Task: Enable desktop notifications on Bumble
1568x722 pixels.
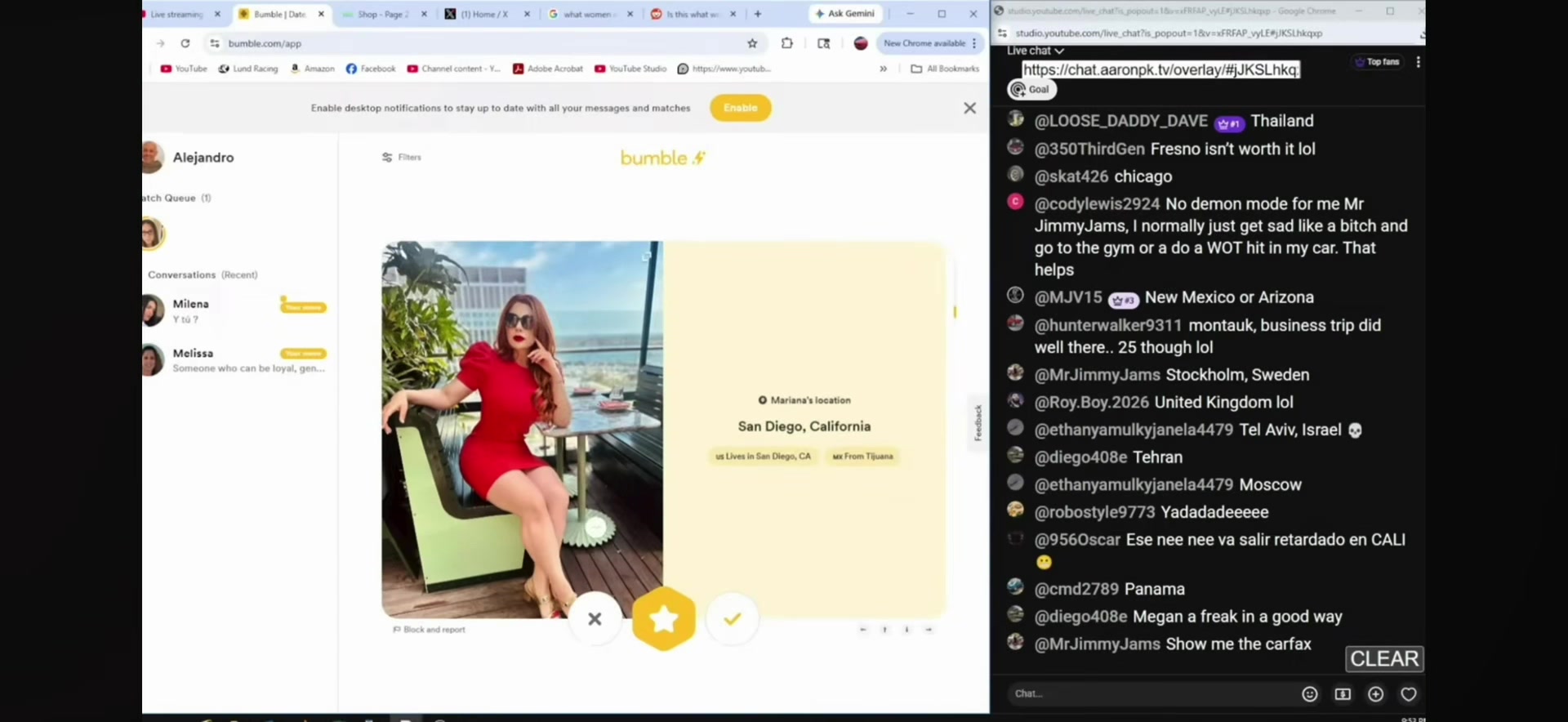Action: pos(740,108)
